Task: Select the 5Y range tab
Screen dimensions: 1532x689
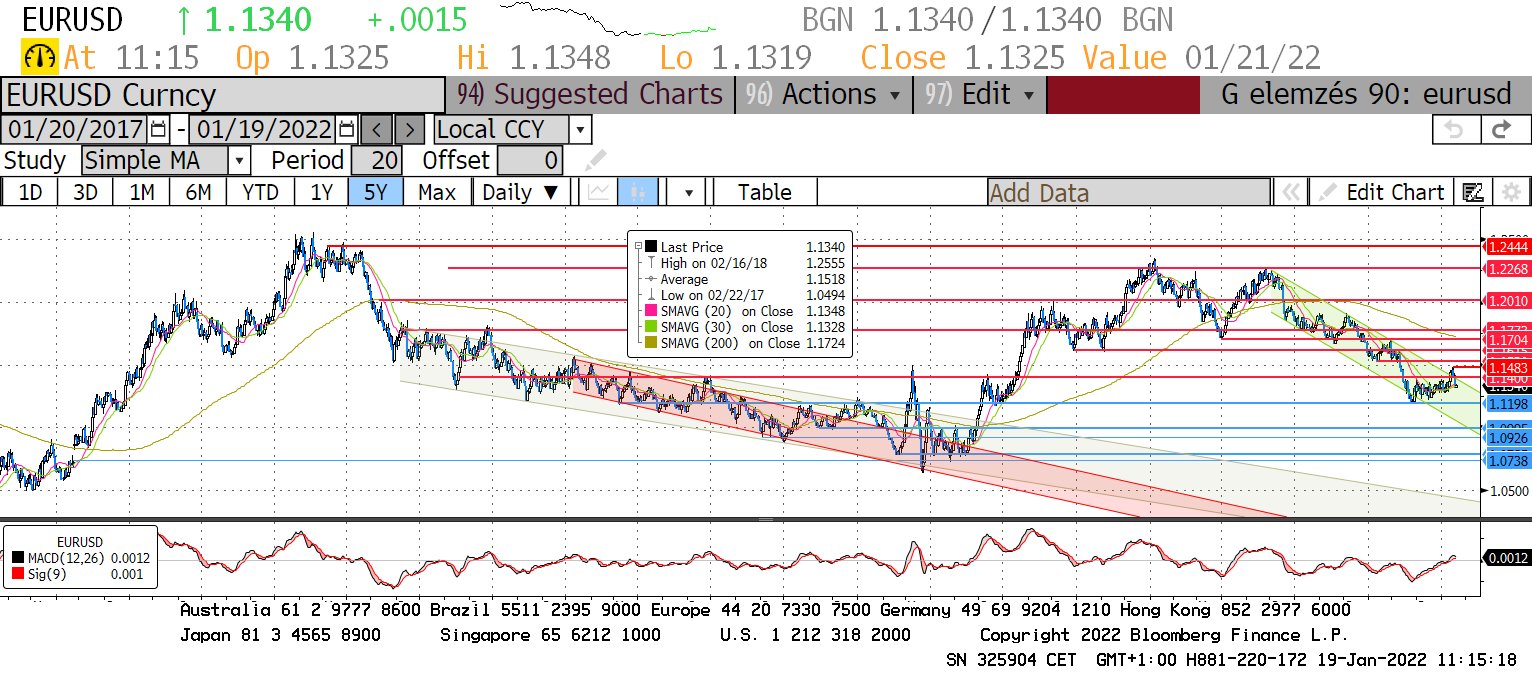Action: (376, 192)
